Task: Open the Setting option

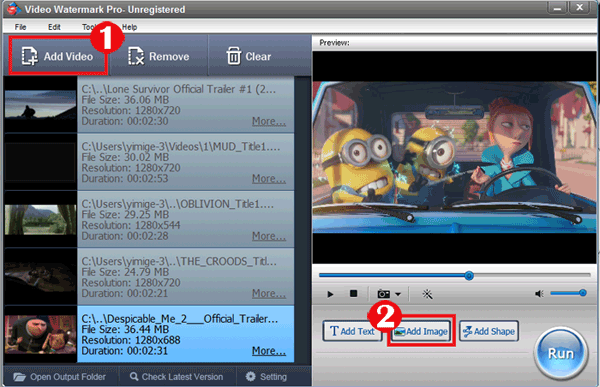Action: click(x=266, y=377)
